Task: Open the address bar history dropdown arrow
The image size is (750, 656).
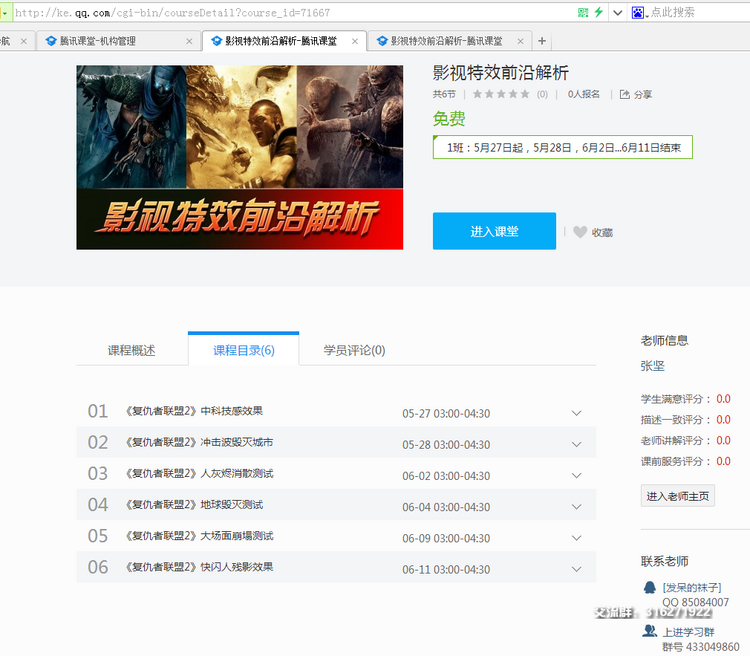Action: pyautogui.click(x=618, y=13)
